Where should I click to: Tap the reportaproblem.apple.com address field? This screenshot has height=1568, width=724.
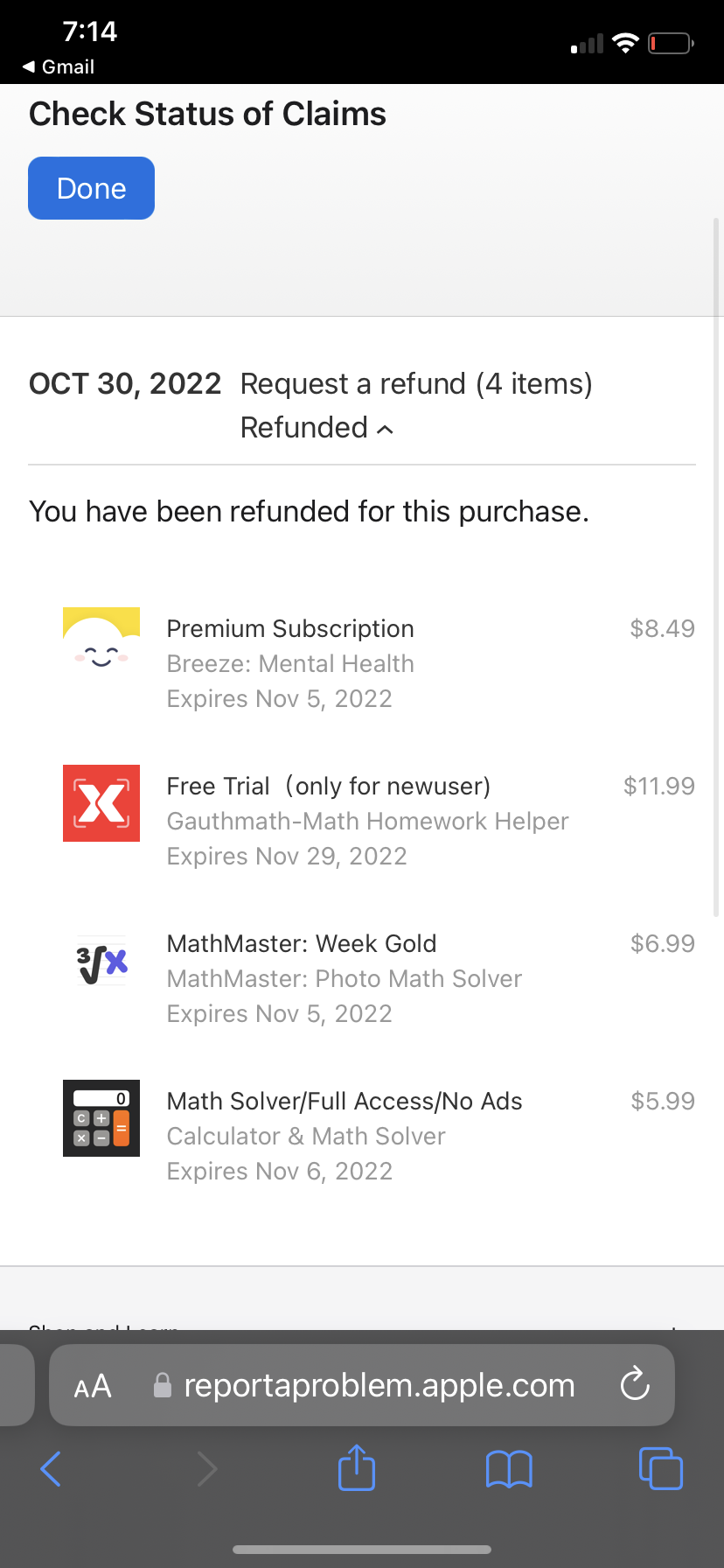tap(379, 1385)
